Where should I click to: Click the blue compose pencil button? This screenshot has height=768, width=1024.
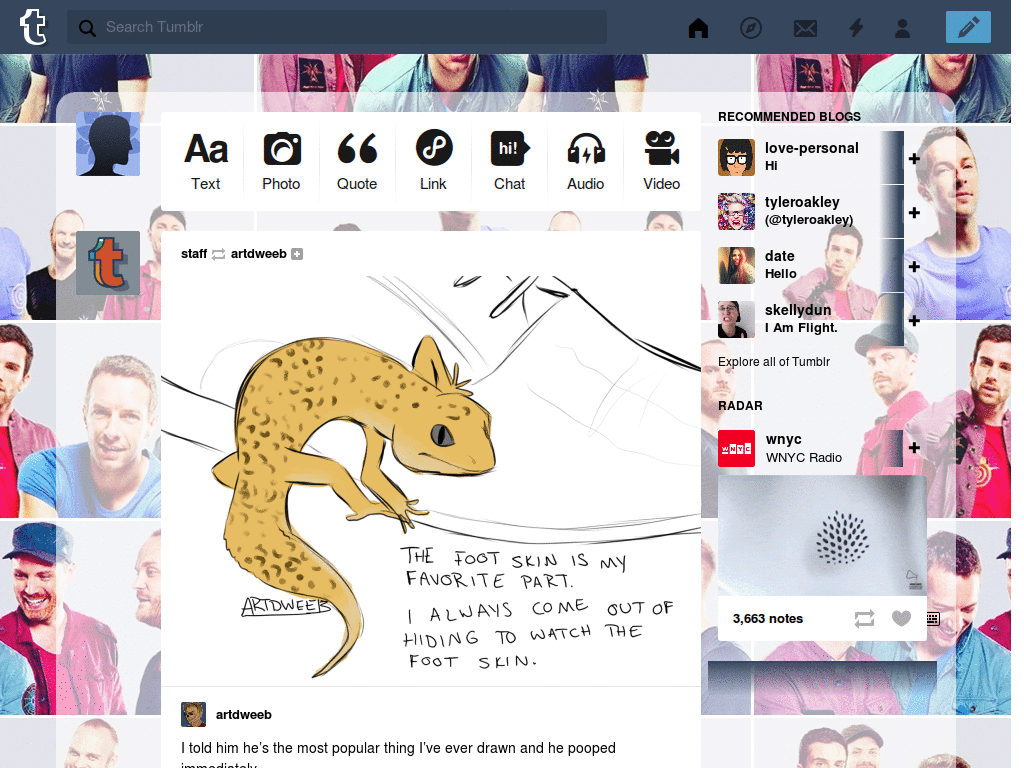(968, 27)
